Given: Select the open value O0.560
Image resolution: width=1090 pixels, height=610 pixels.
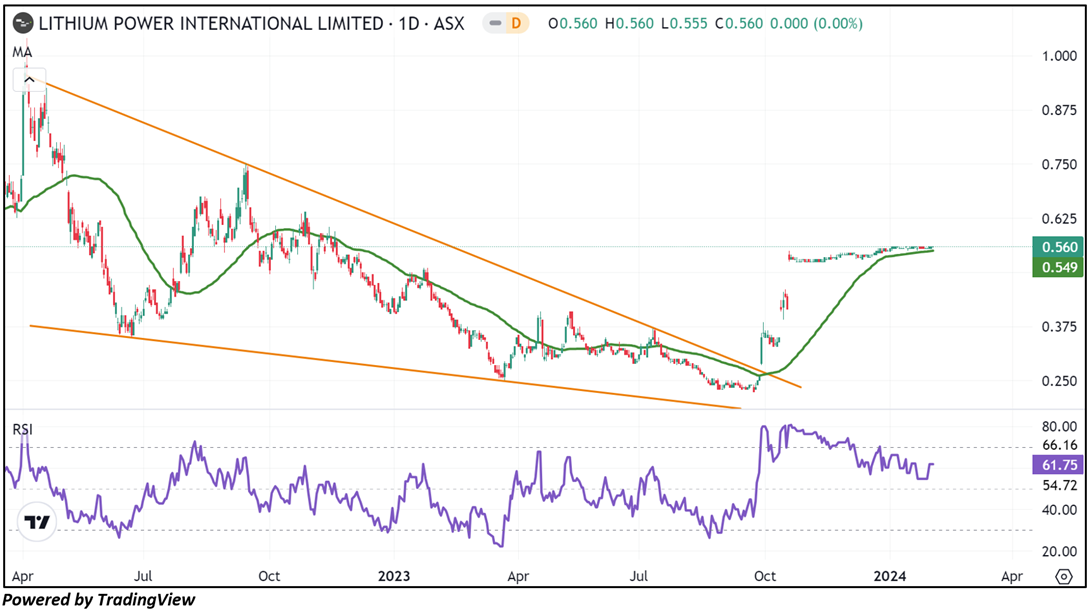Looking at the screenshot, I should tap(573, 24).
